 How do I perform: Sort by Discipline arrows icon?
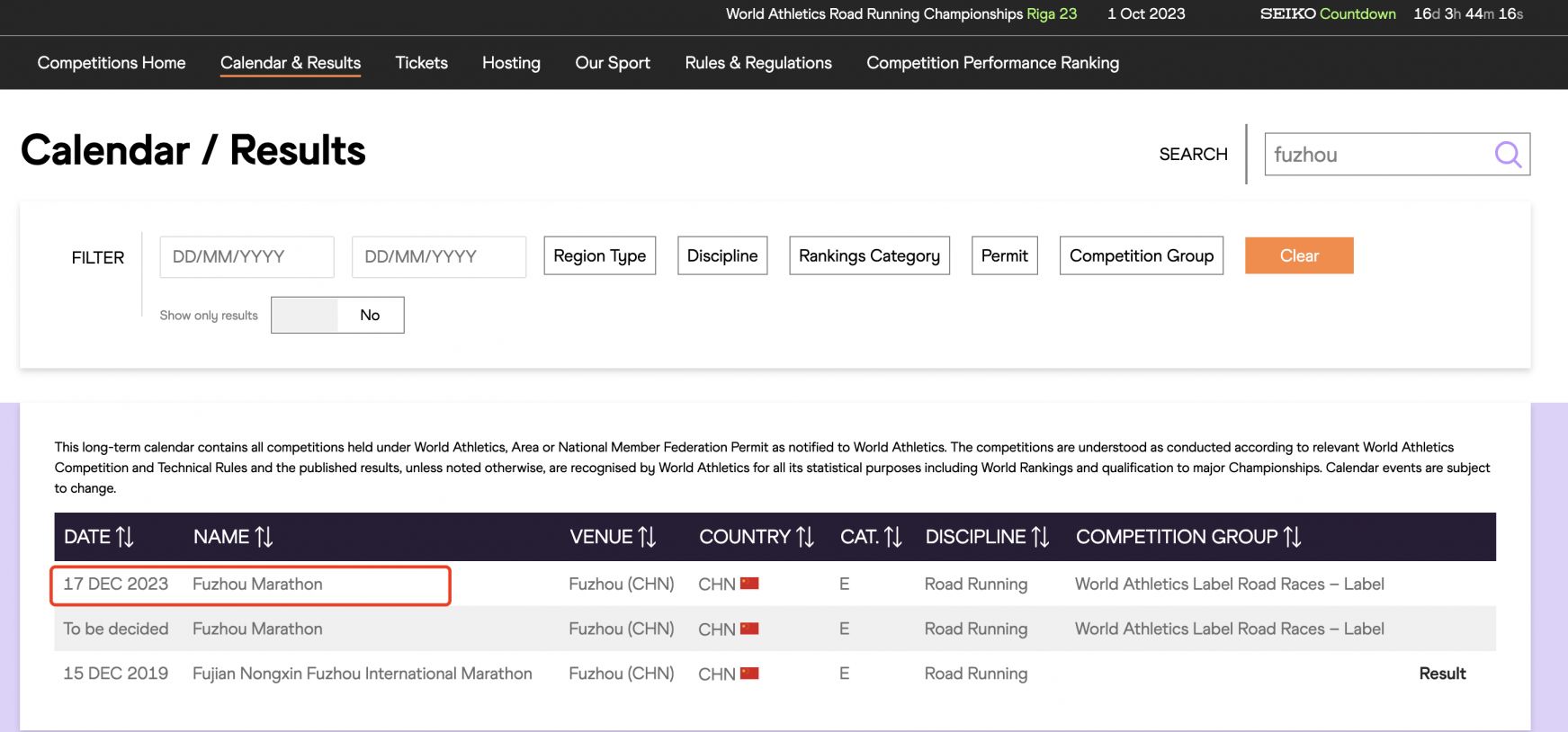(x=1040, y=537)
